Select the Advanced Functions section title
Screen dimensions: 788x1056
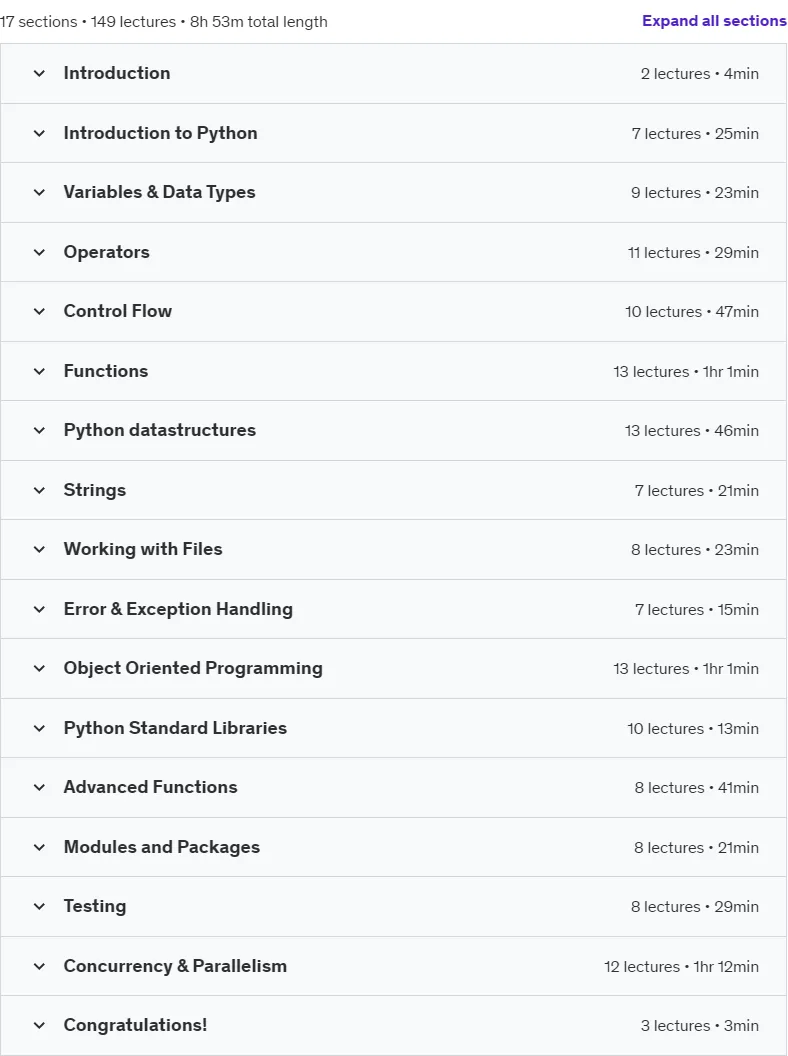click(x=150, y=787)
